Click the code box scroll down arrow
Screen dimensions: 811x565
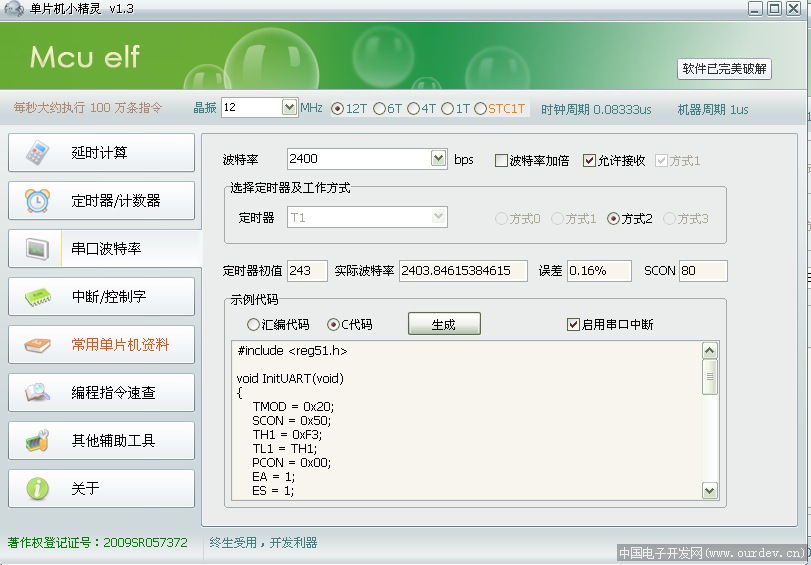coord(710,490)
